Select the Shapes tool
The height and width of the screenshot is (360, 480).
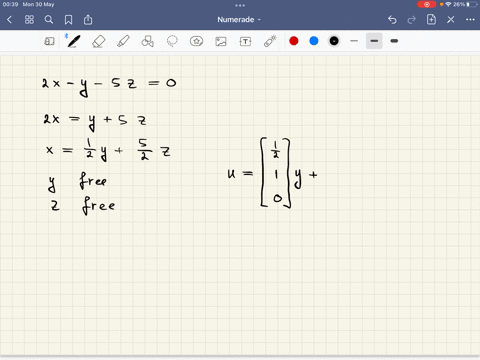click(147, 41)
